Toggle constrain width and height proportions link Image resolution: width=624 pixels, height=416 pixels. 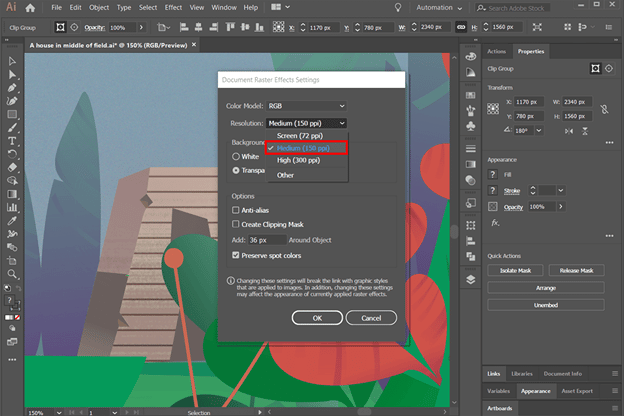click(x=603, y=107)
